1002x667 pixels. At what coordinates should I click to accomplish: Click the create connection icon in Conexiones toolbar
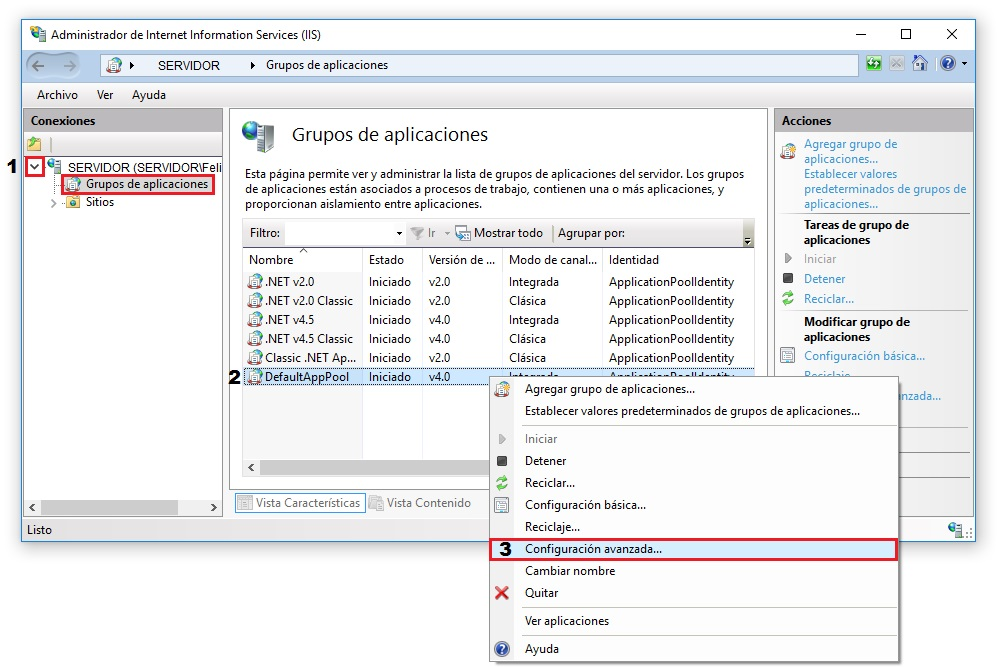click(x=35, y=144)
